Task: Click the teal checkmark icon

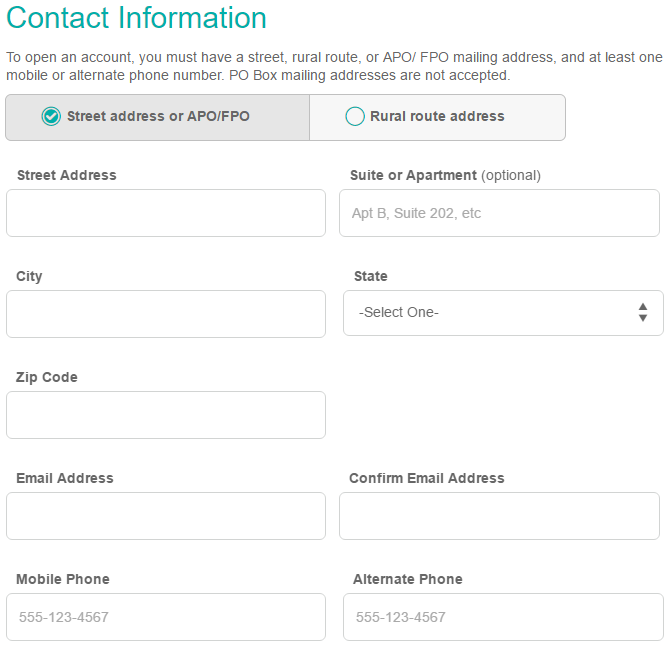Action: pyautogui.click(x=51, y=117)
